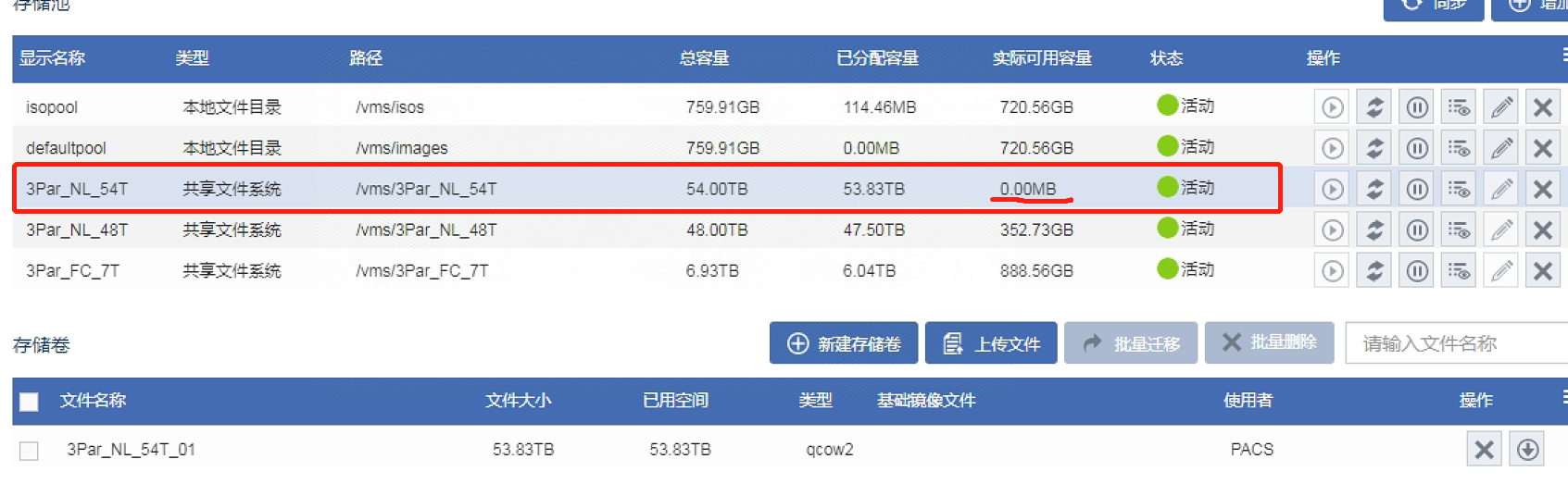Open storage volume table column menu
This screenshot has height=484, width=1568.
pos(1563,398)
